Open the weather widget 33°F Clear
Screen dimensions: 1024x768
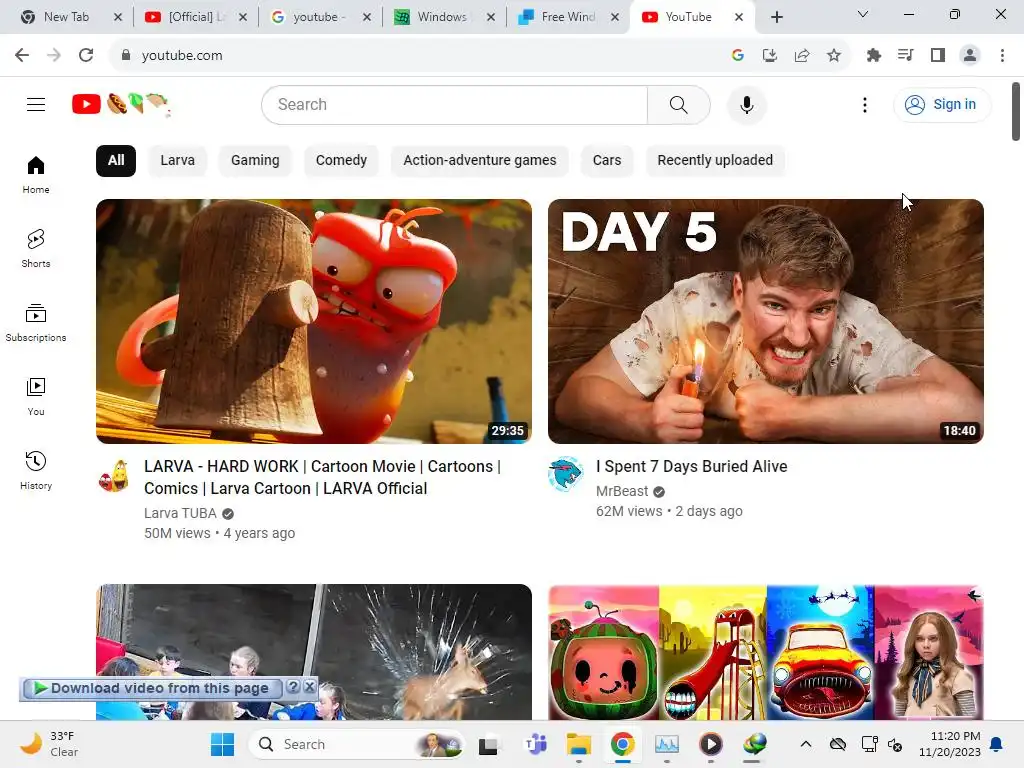[49, 744]
